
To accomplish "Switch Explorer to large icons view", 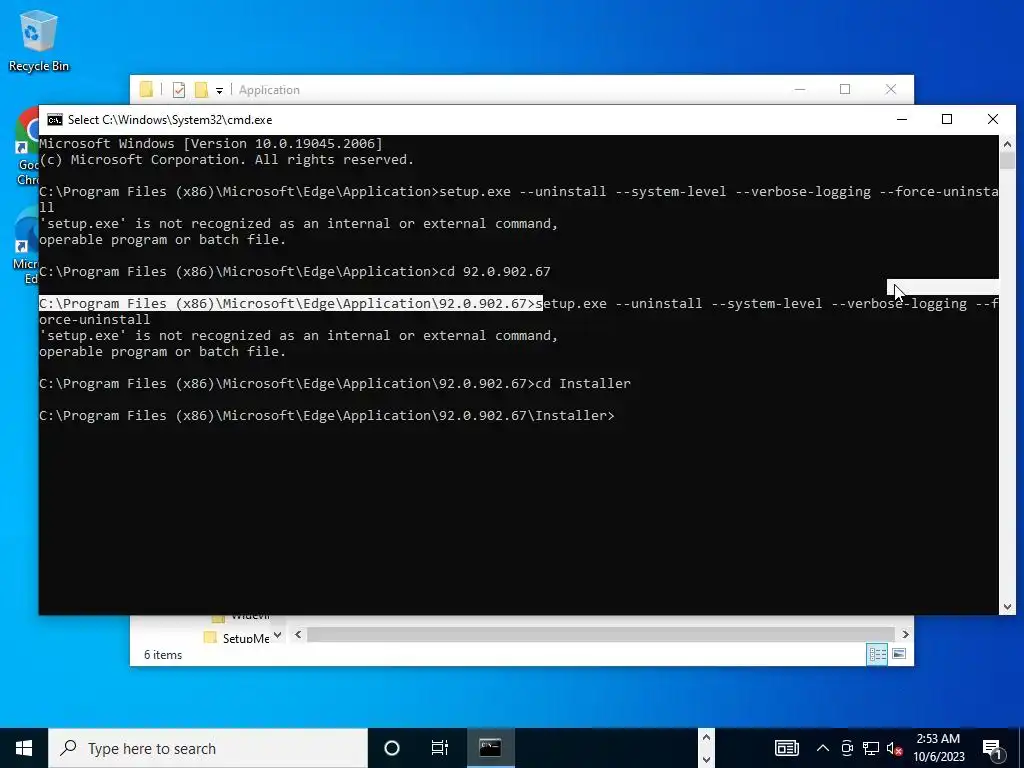I will point(899,654).
